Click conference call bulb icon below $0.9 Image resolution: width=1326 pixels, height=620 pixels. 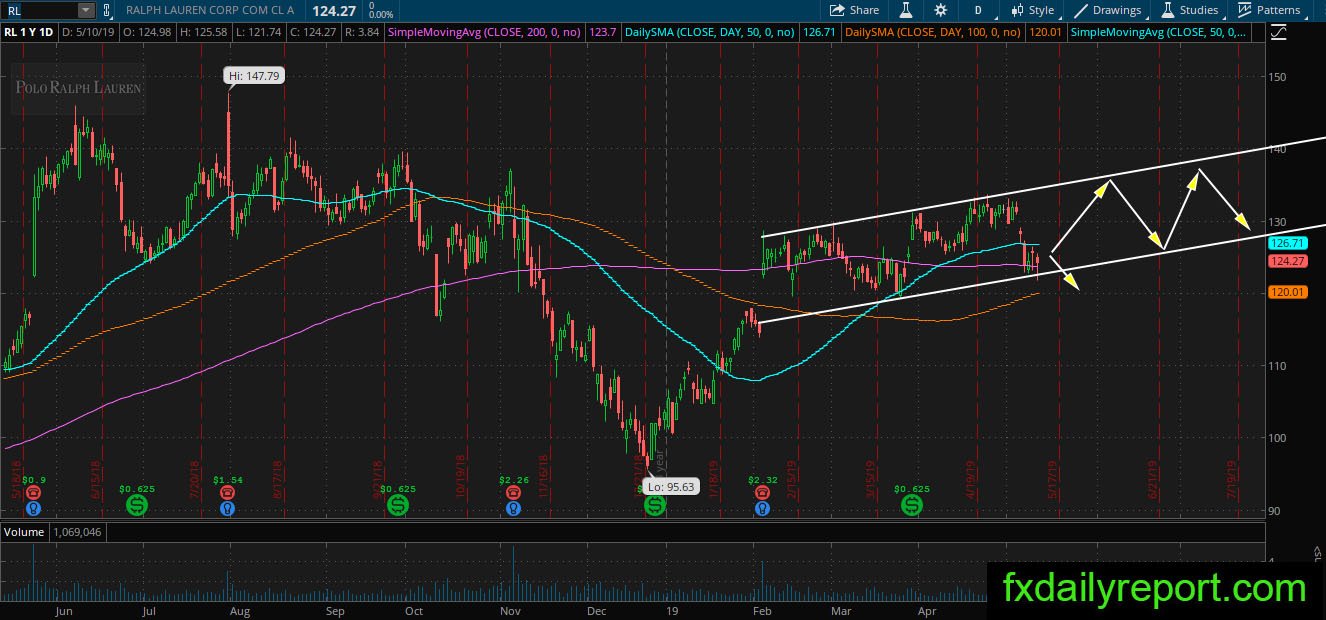coord(33,508)
